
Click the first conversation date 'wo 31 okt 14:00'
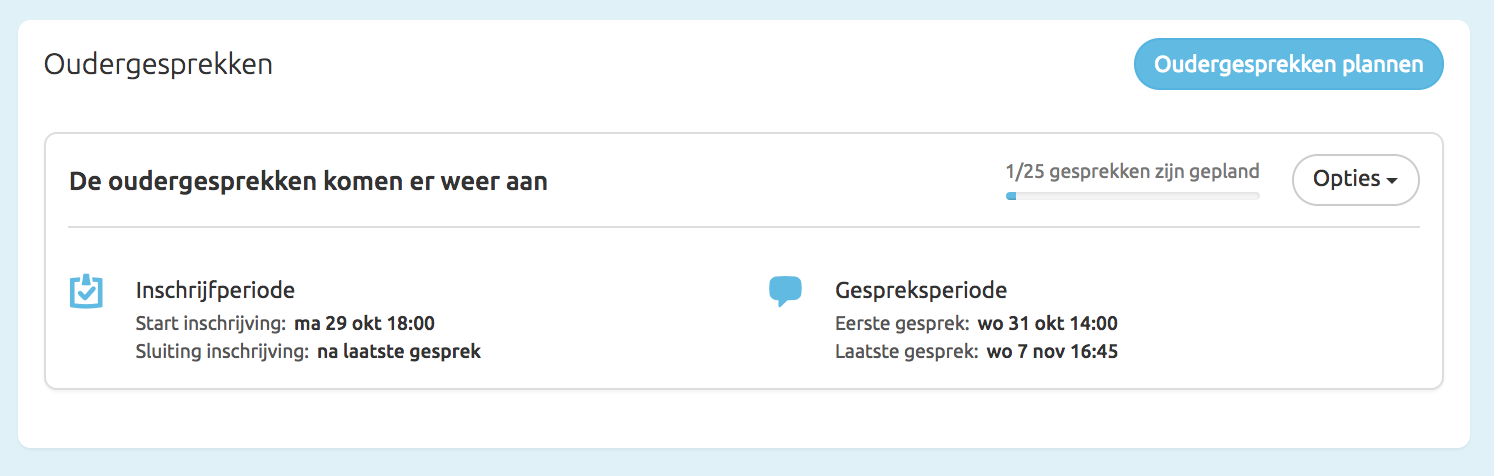(x=1047, y=323)
